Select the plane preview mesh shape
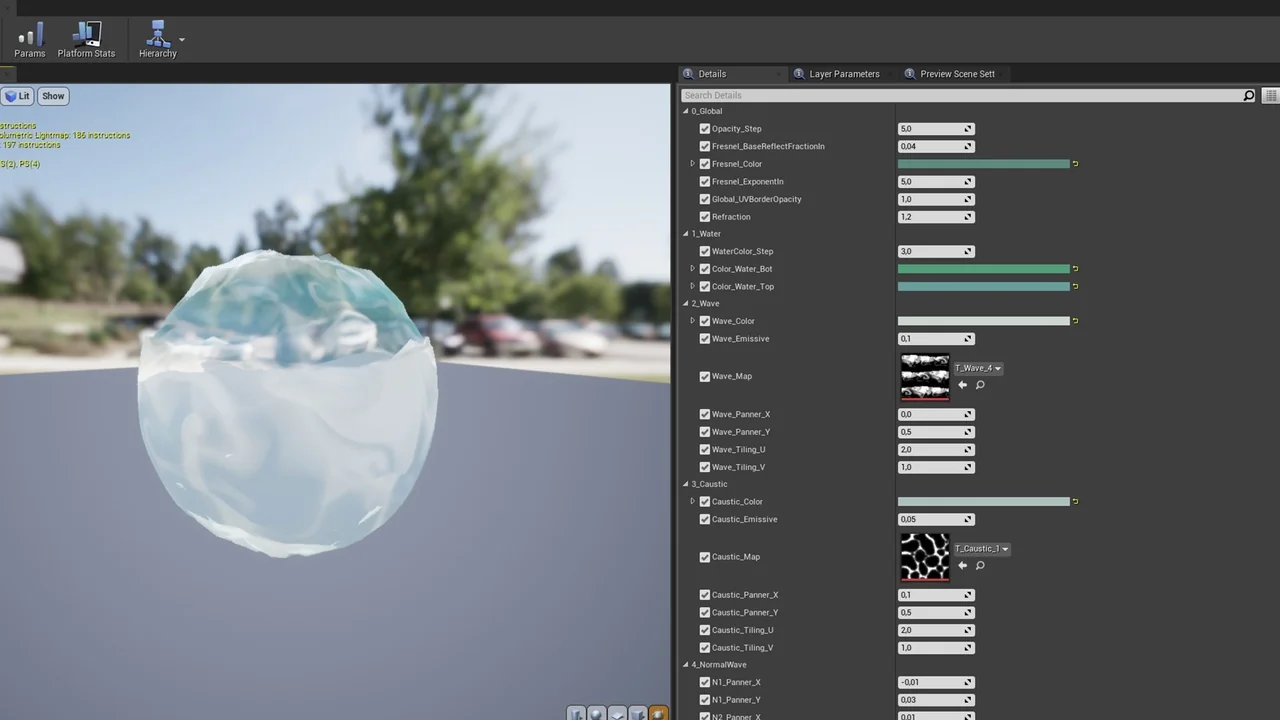Viewport: 1280px width, 720px height. coord(617,714)
